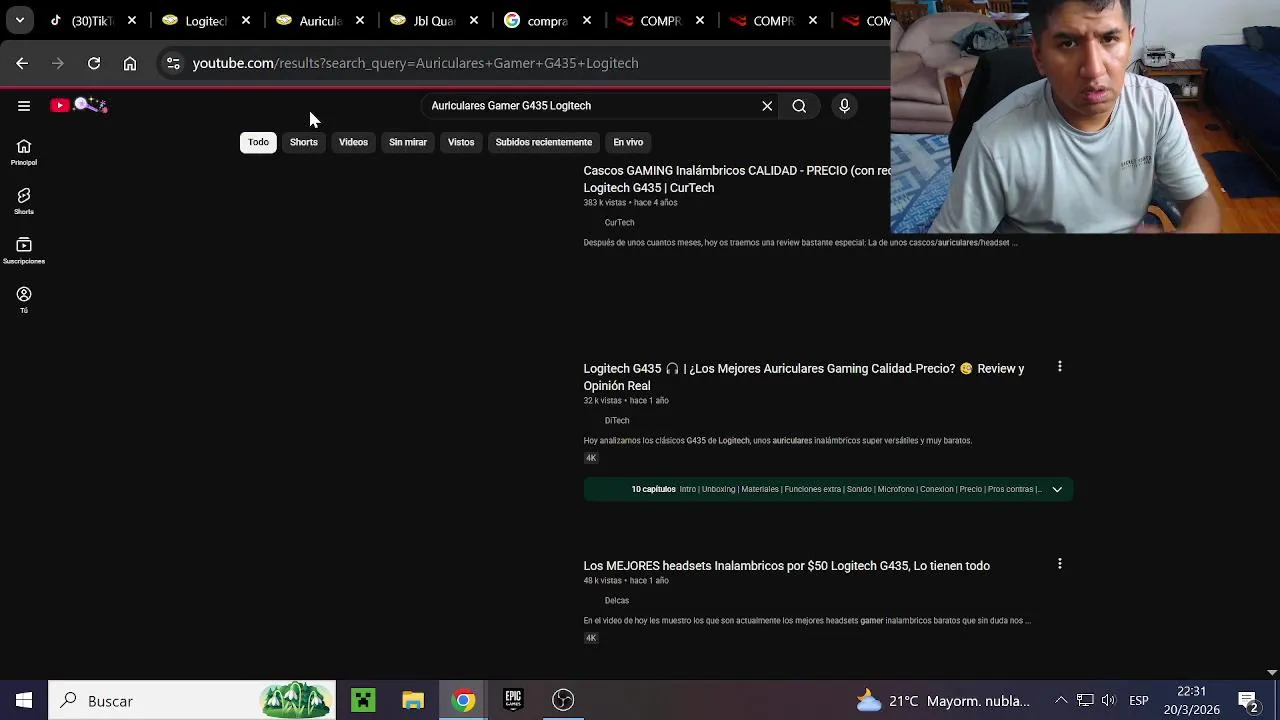Viewport: 1280px width, 720px height.
Task: Open Los MEJORES headsets Inalambricos video
Action: (x=787, y=566)
